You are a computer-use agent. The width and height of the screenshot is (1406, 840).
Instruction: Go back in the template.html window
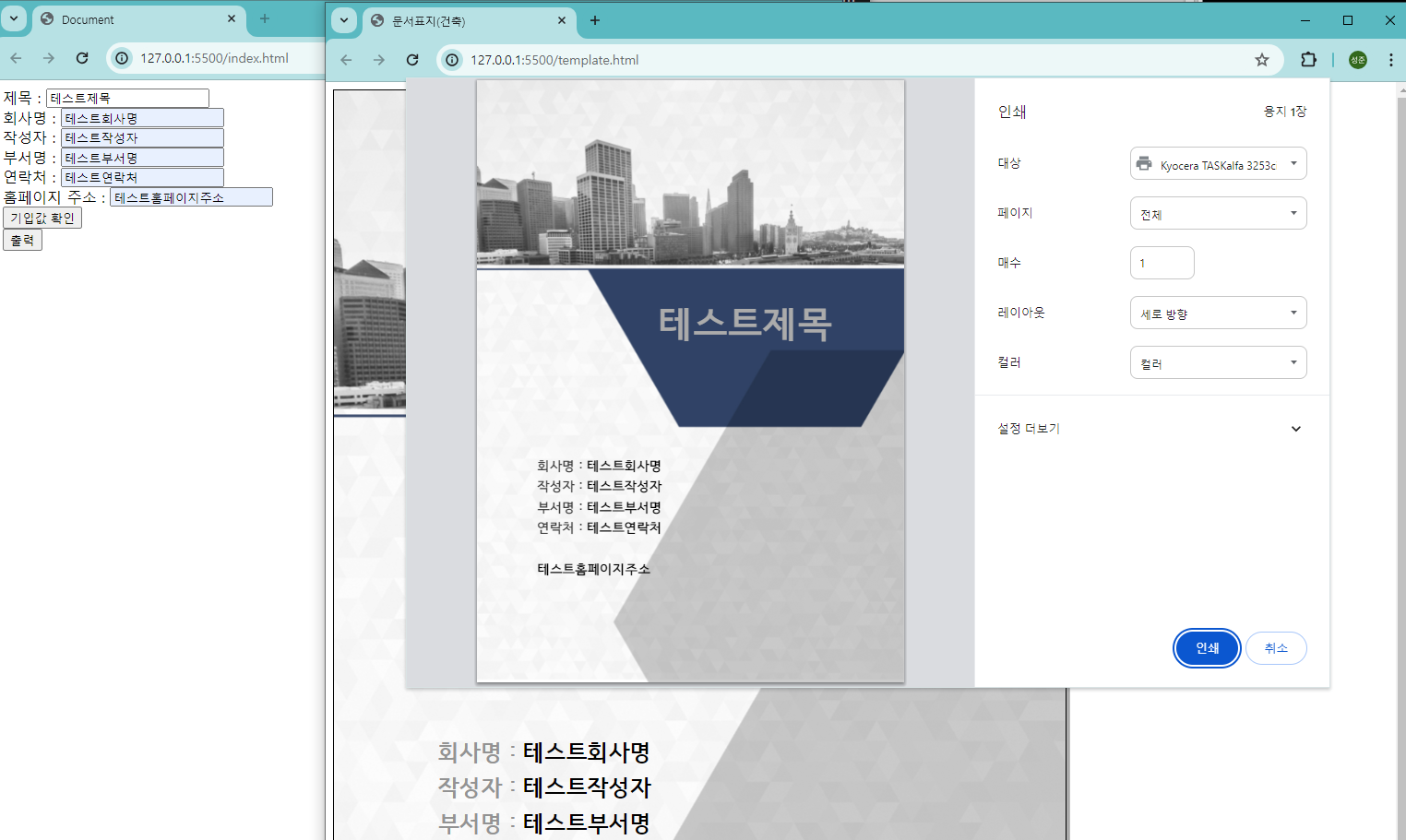tap(346, 60)
